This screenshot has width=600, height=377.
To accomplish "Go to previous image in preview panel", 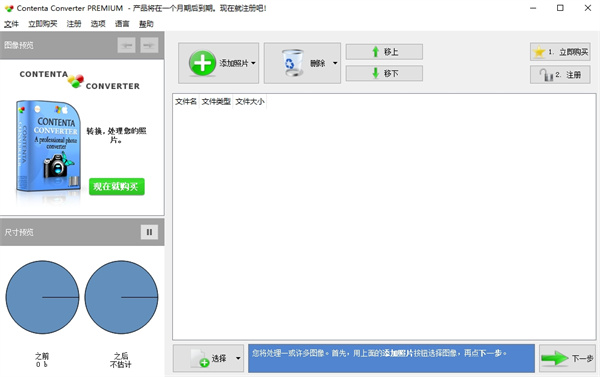I will pos(126,46).
